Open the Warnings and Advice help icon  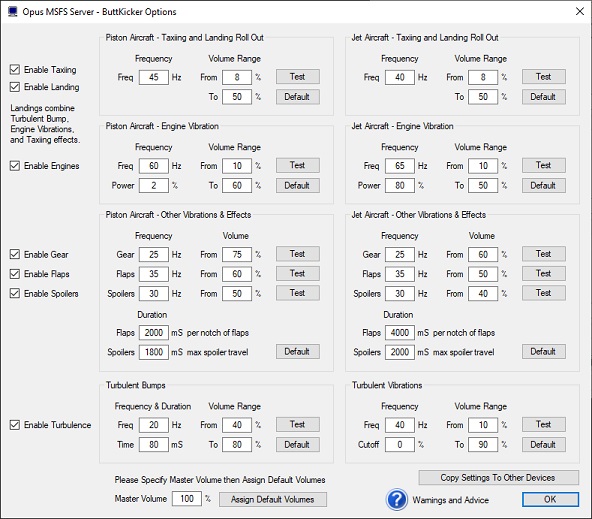click(x=396, y=499)
